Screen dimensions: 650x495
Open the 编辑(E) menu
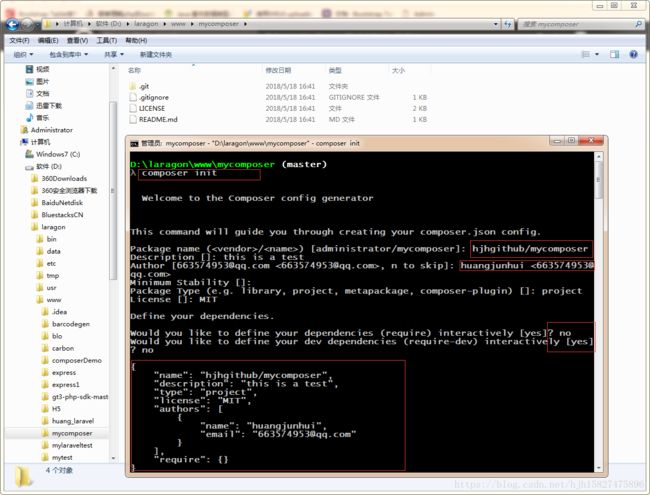48,41
